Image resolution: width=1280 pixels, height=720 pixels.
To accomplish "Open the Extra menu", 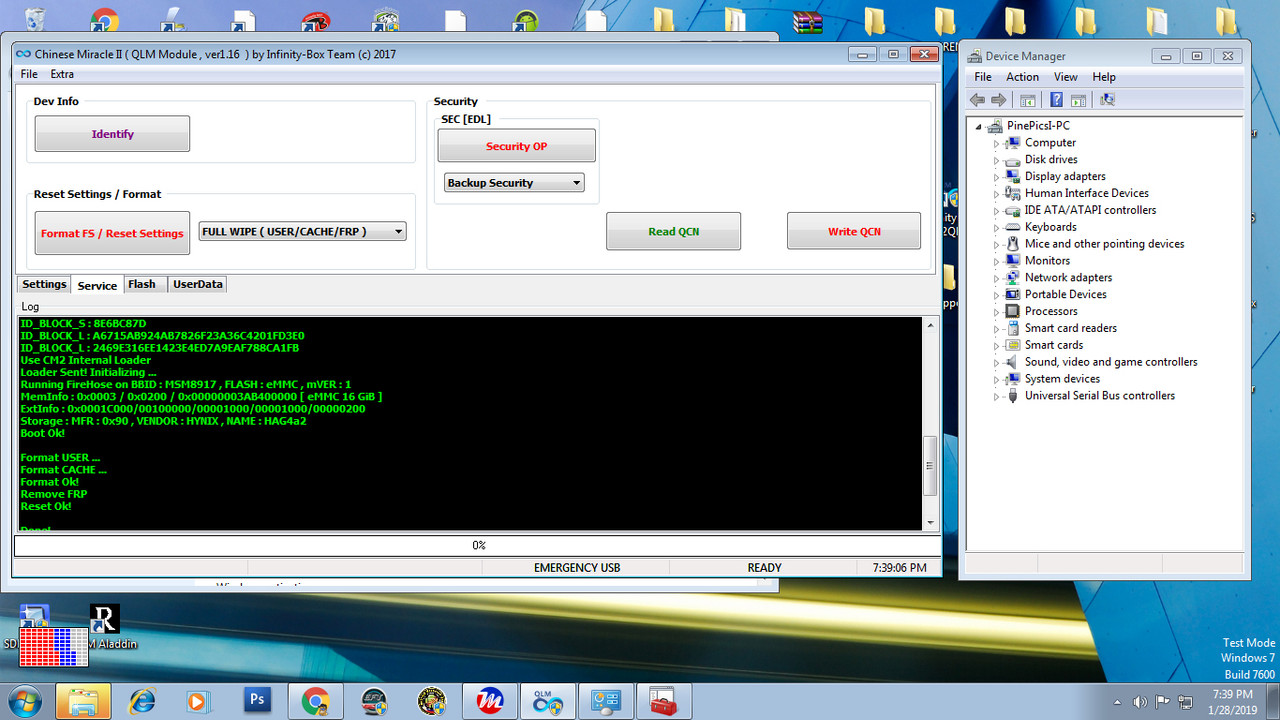I will click(x=62, y=74).
